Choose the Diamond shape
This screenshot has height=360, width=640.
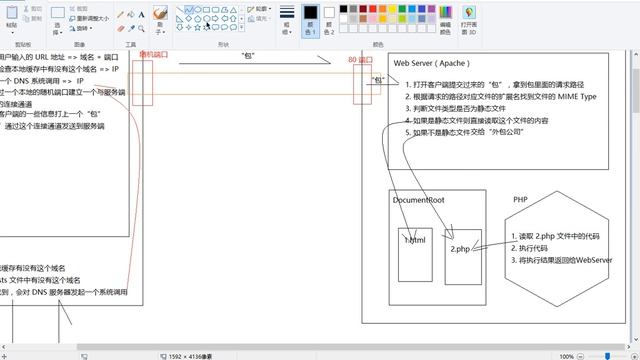[x=189, y=19]
